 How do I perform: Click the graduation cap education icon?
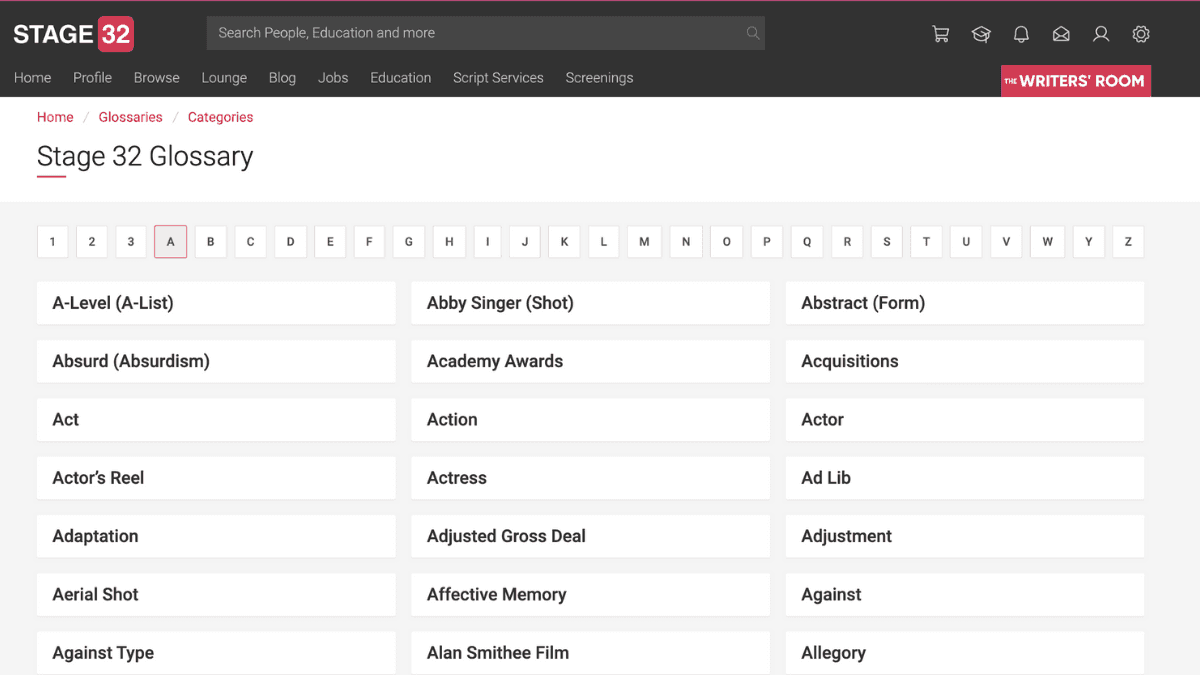(x=981, y=34)
